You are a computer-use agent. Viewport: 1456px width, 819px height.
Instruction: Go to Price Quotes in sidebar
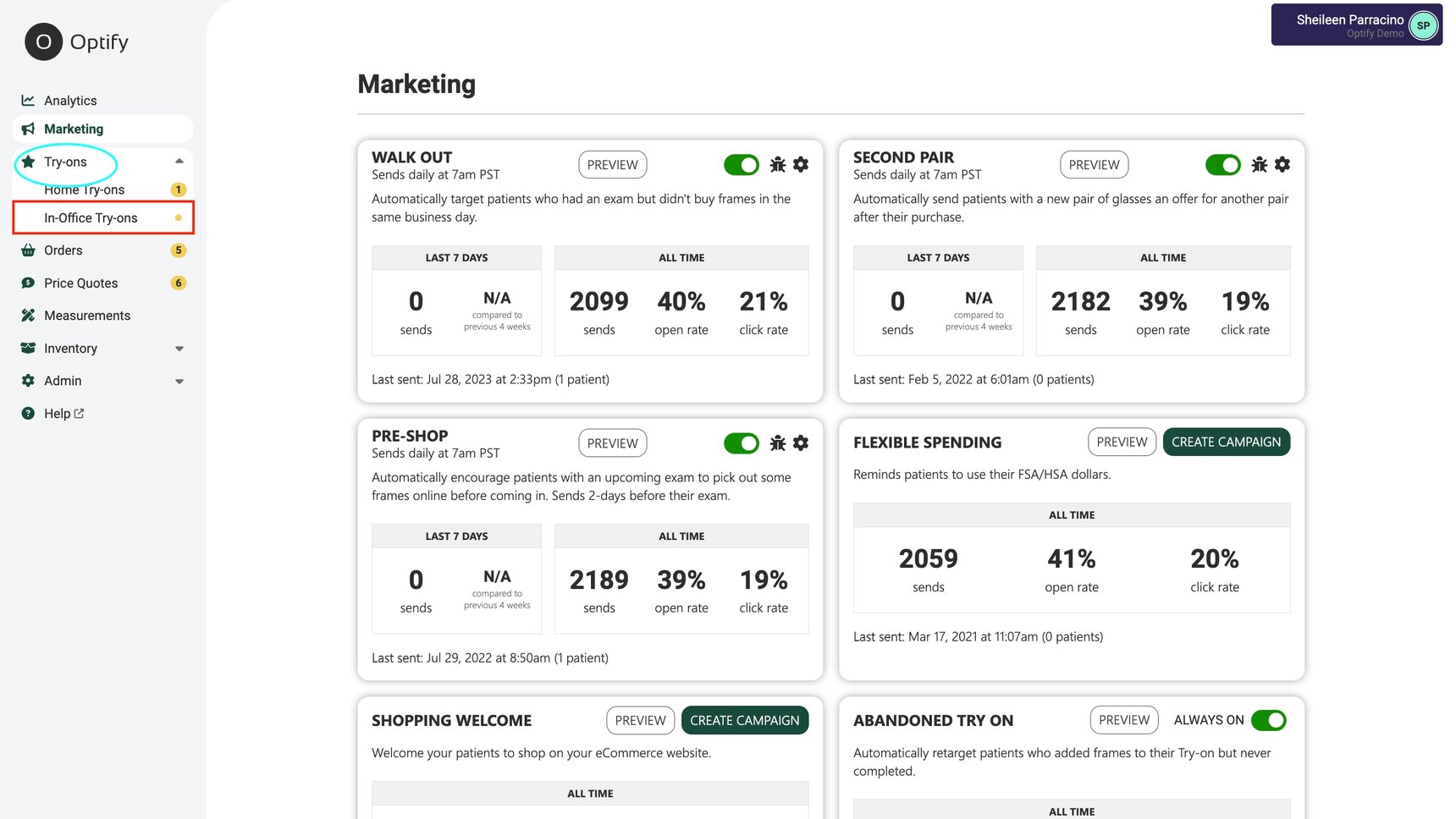point(80,283)
